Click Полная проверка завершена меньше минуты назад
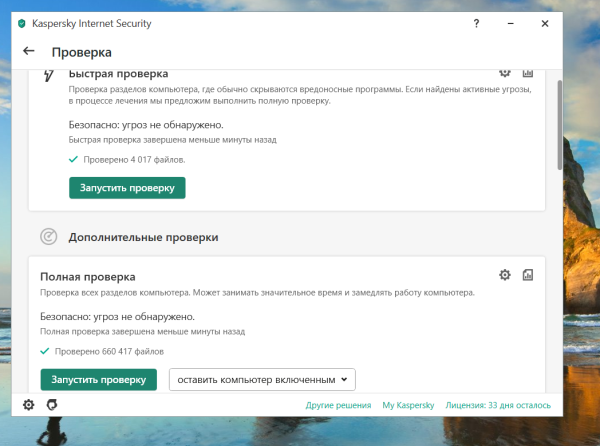The width and height of the screenshot is (600, 446). [142, 331]
